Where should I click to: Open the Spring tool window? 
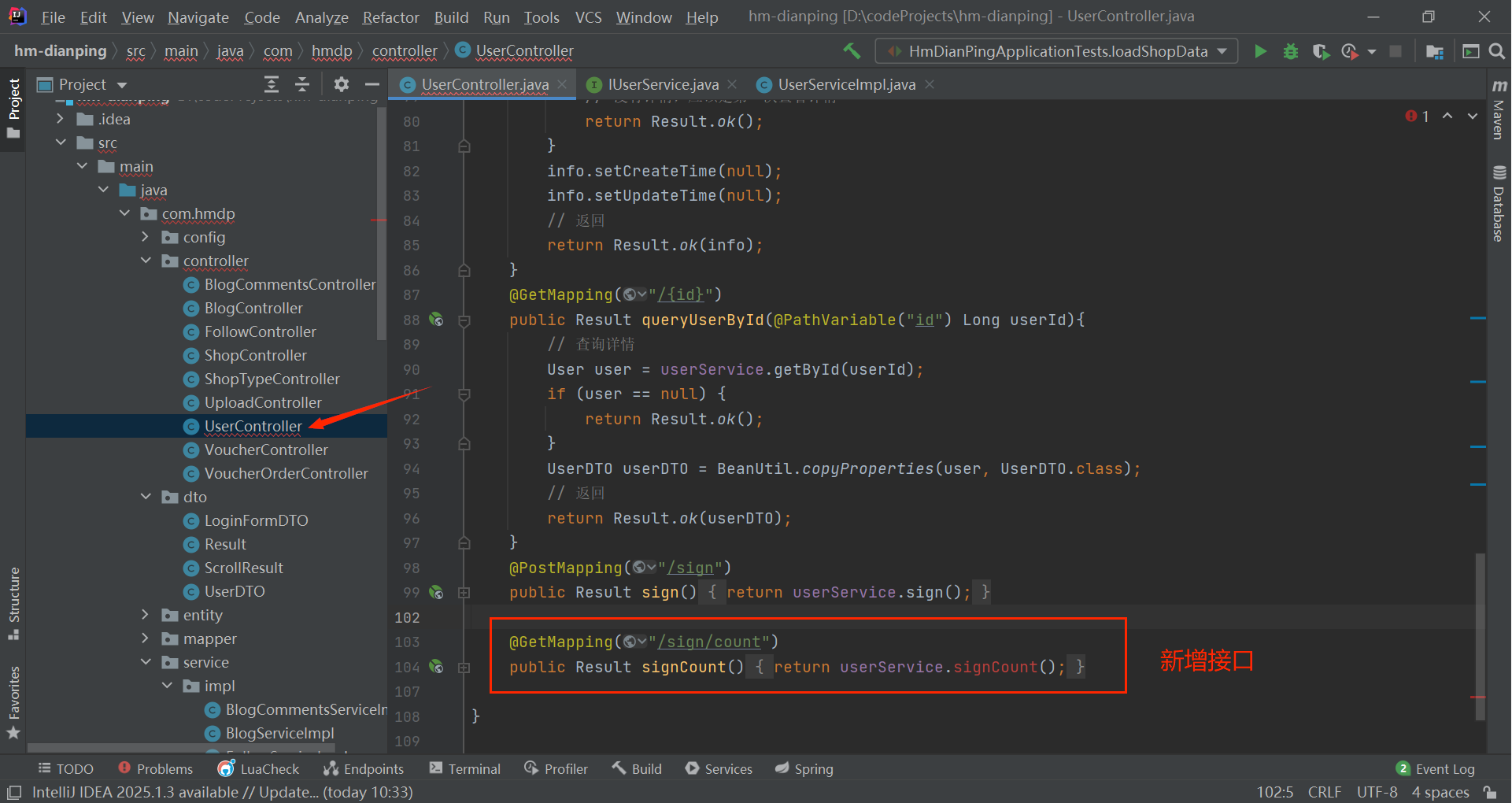[x=804, y=769]
